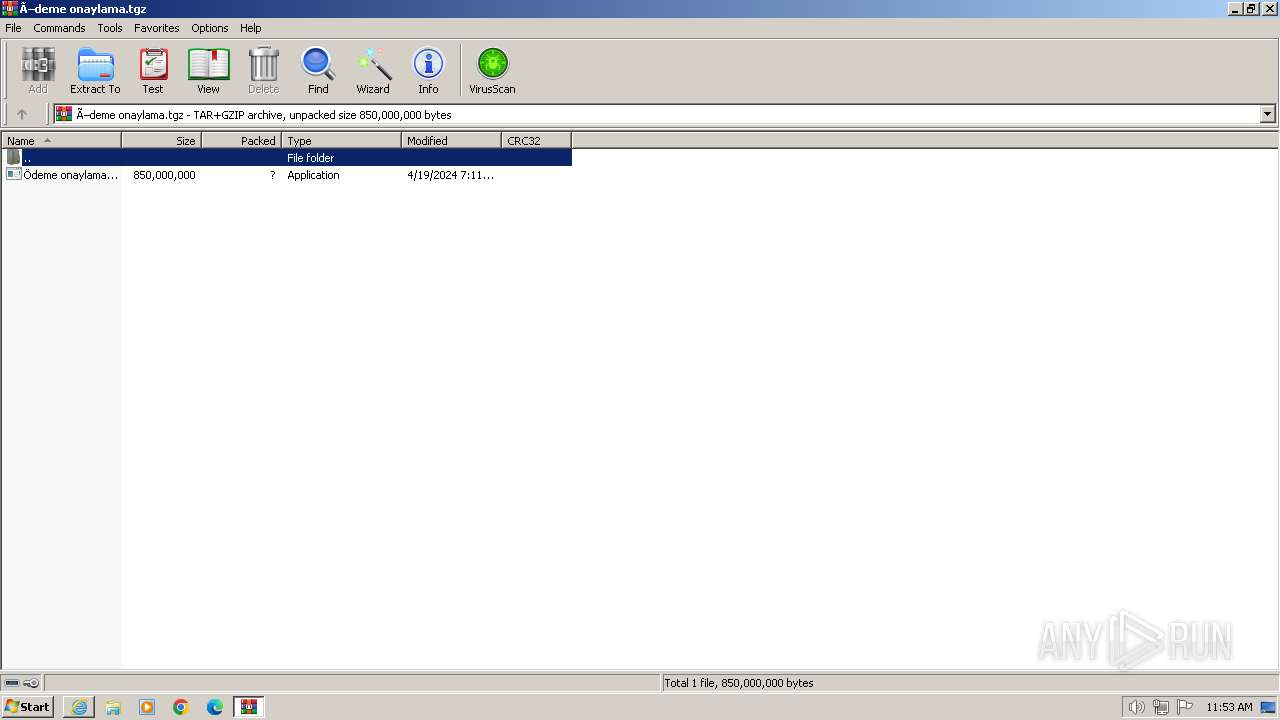Click the taskbar clock 11:53 AM
Image resolution: width=1280 pixels, height=720 pixels.
click(x=1229, y=707)
